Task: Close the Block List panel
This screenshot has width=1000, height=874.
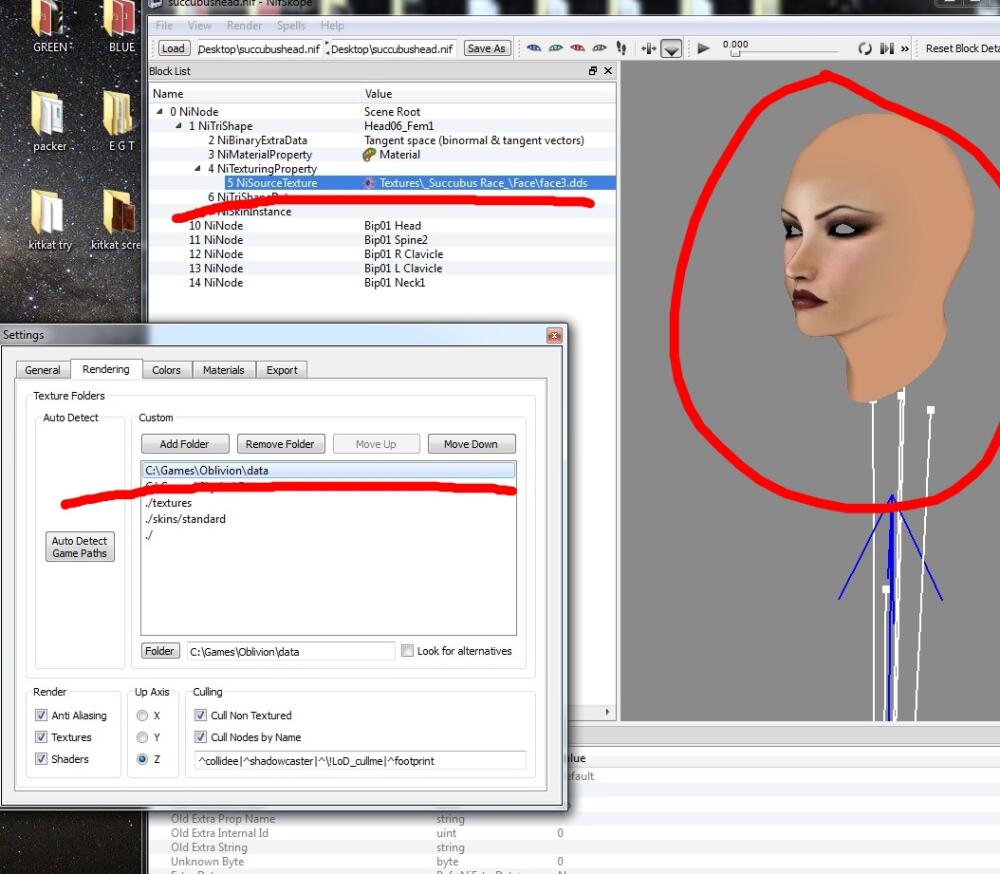Action: point(608,71)
